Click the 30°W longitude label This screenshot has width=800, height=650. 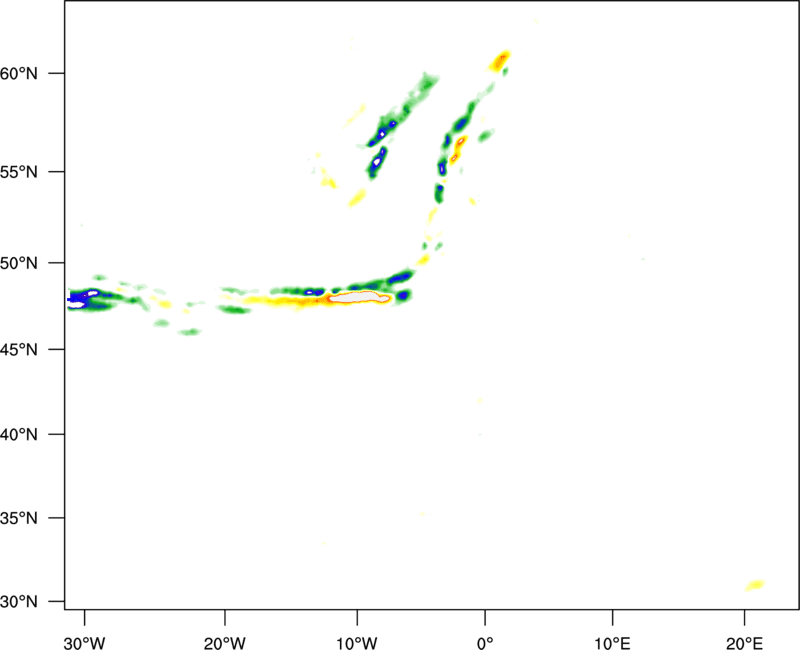coord(85,643)
